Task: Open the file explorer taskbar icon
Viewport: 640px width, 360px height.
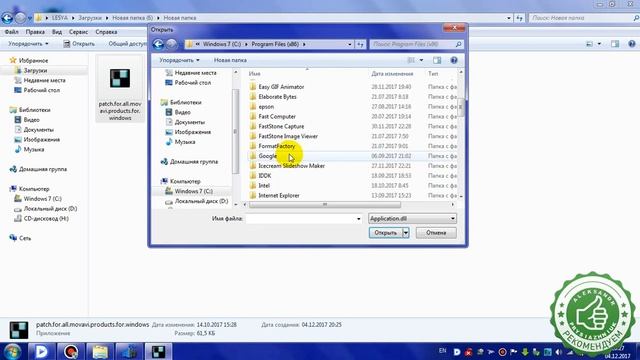Action: click(x=100, y=351)
